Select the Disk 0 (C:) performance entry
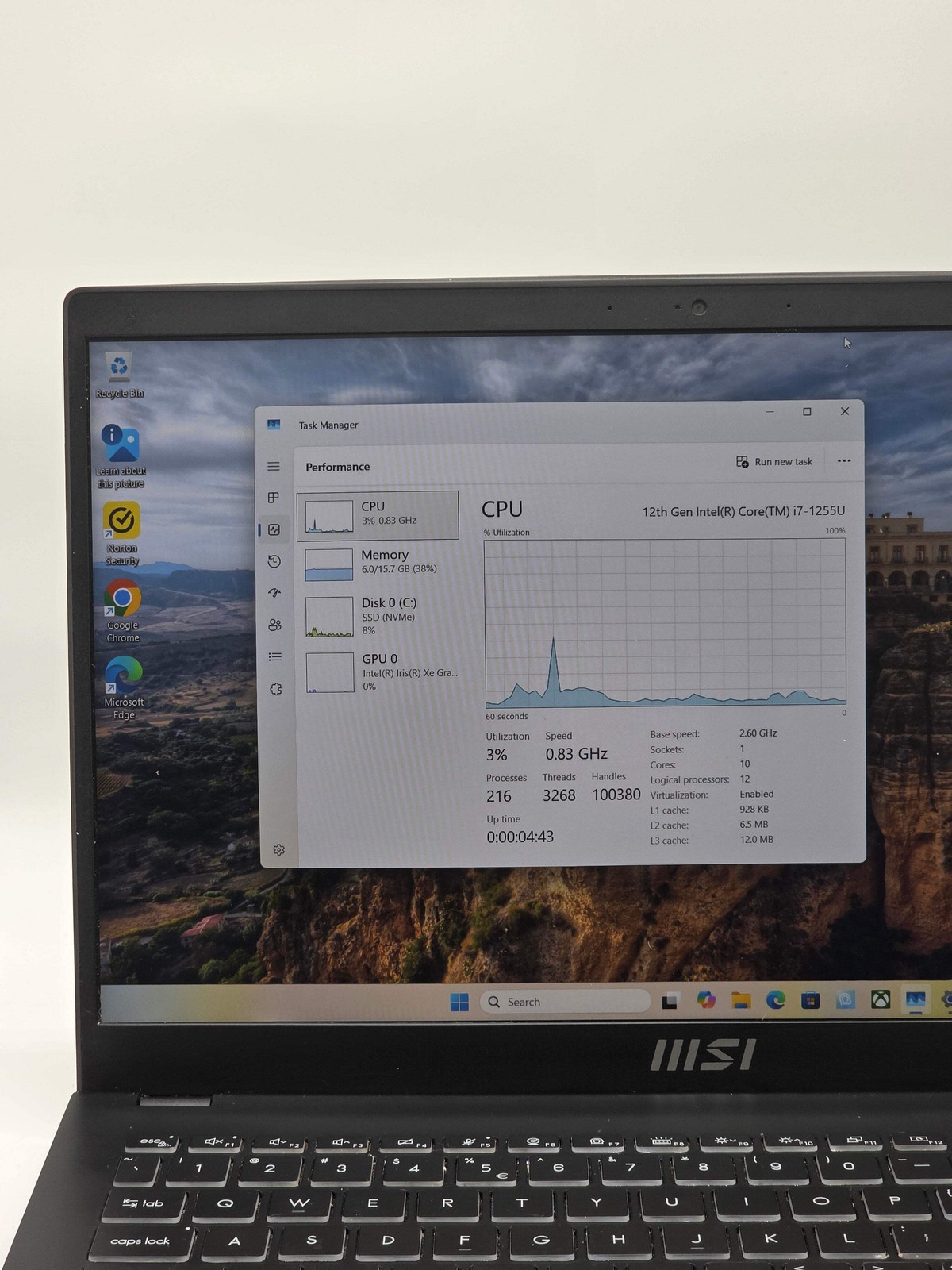The image size is (952, 1270). (x=380, y=616)
